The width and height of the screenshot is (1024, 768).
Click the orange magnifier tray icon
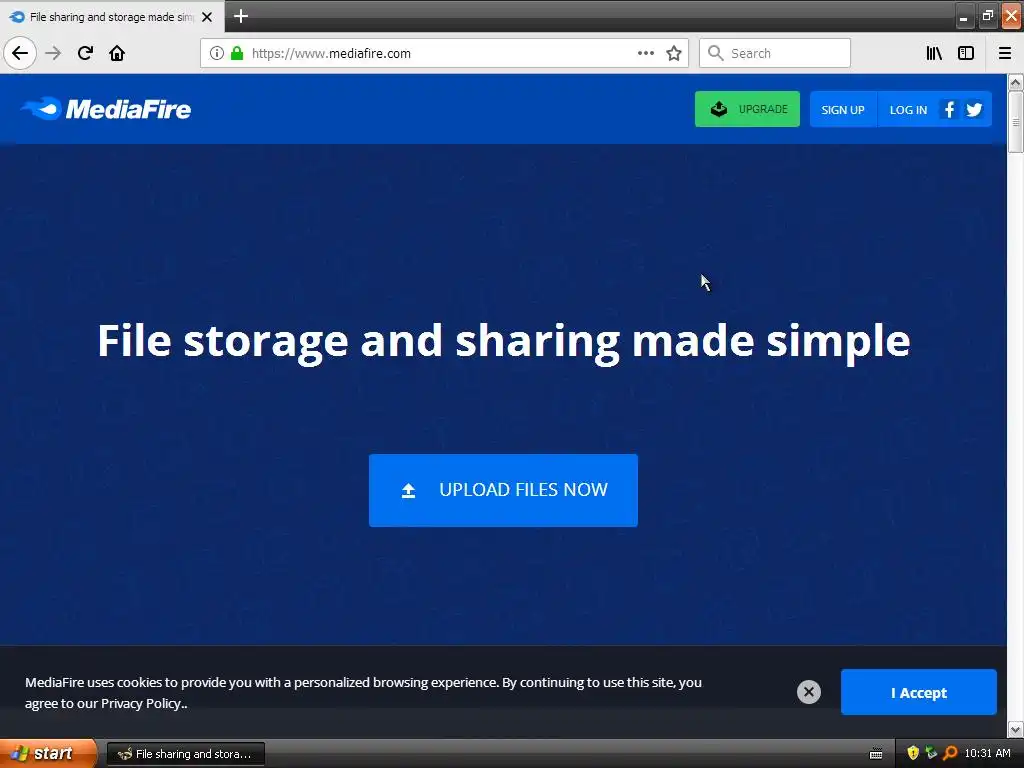click(950, 753)
